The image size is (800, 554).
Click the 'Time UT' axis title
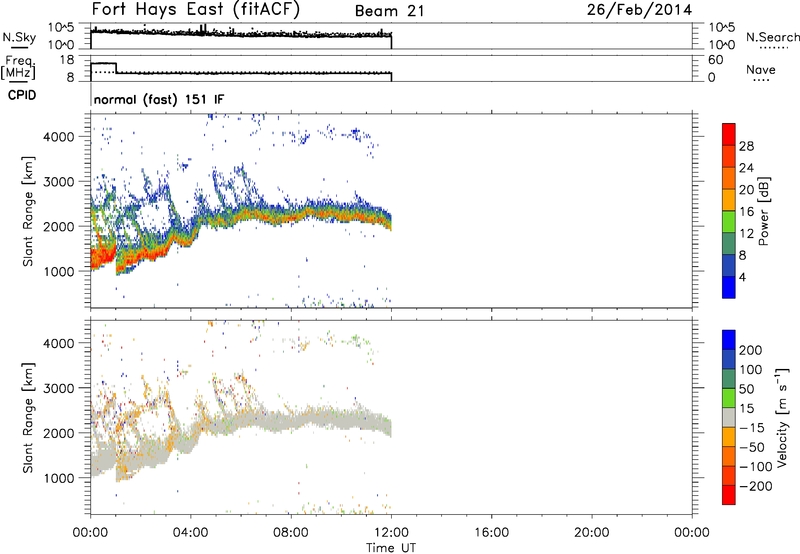pos(391,548)
